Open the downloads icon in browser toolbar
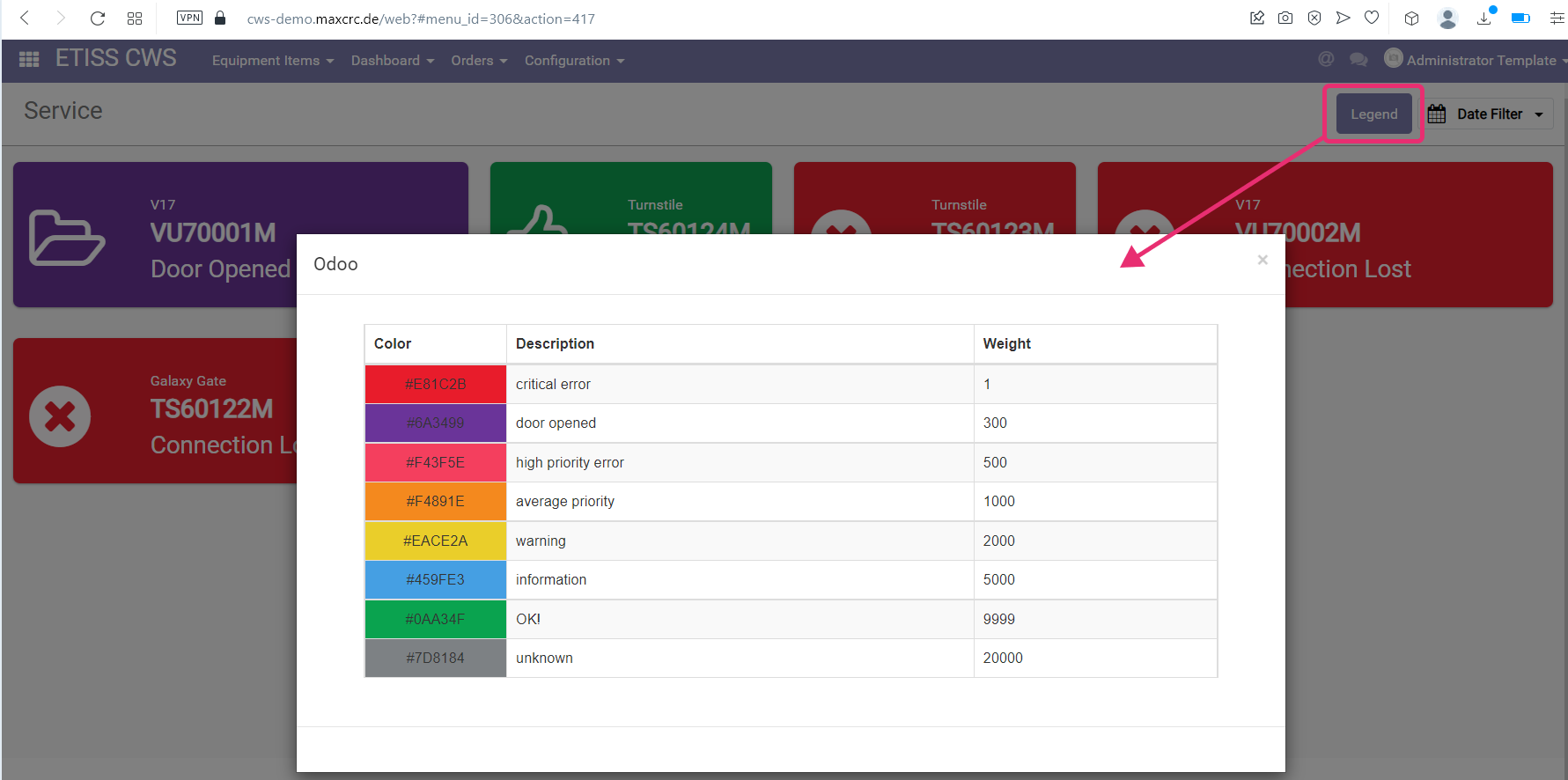1568x780 pixels. [1484, 18]
